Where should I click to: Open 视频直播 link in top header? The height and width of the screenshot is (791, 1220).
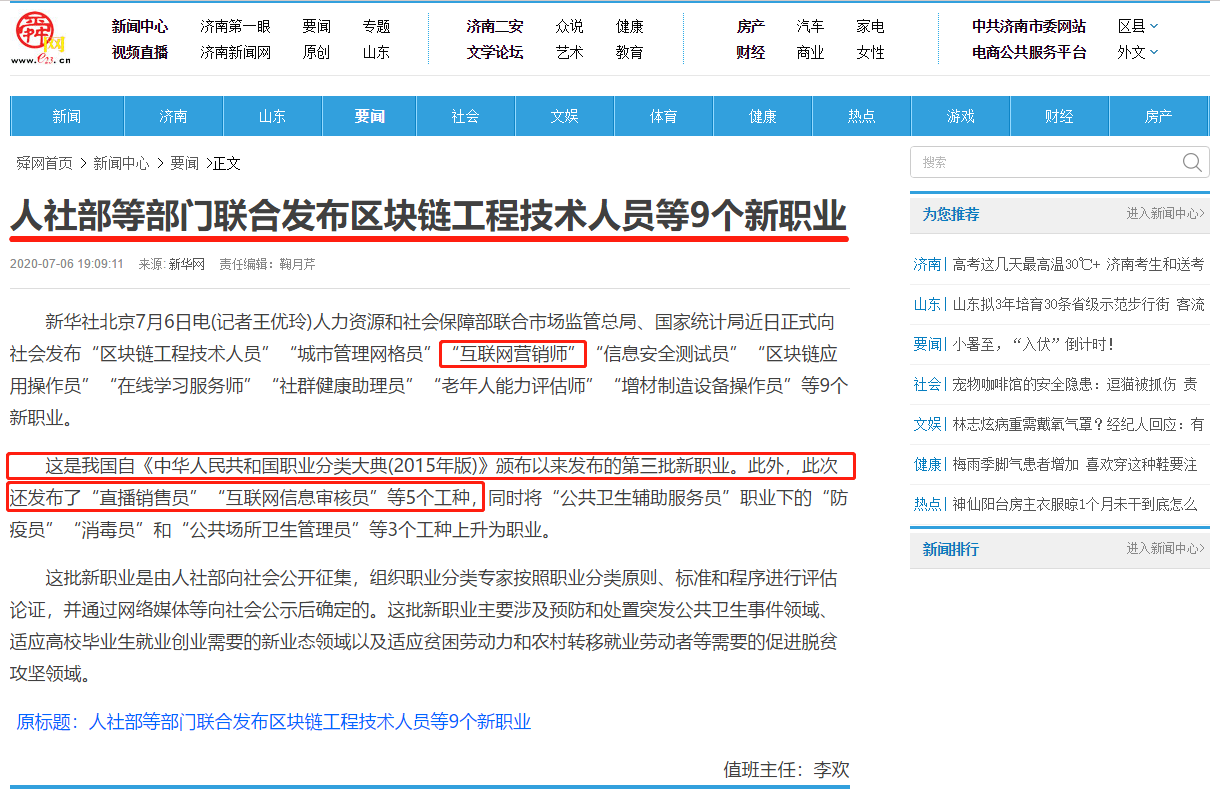click(x=140, y=52)
